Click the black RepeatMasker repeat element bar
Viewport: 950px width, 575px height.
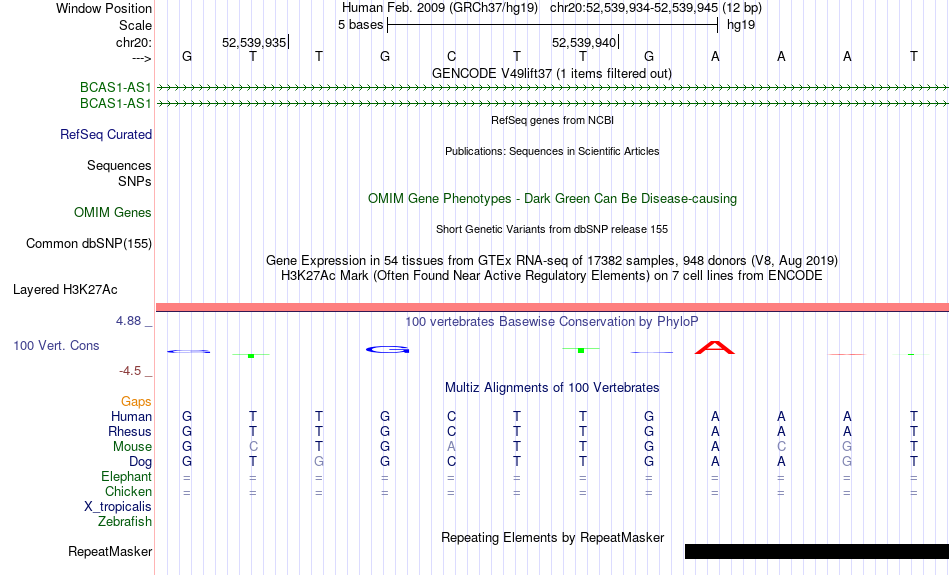coord(817,551)
